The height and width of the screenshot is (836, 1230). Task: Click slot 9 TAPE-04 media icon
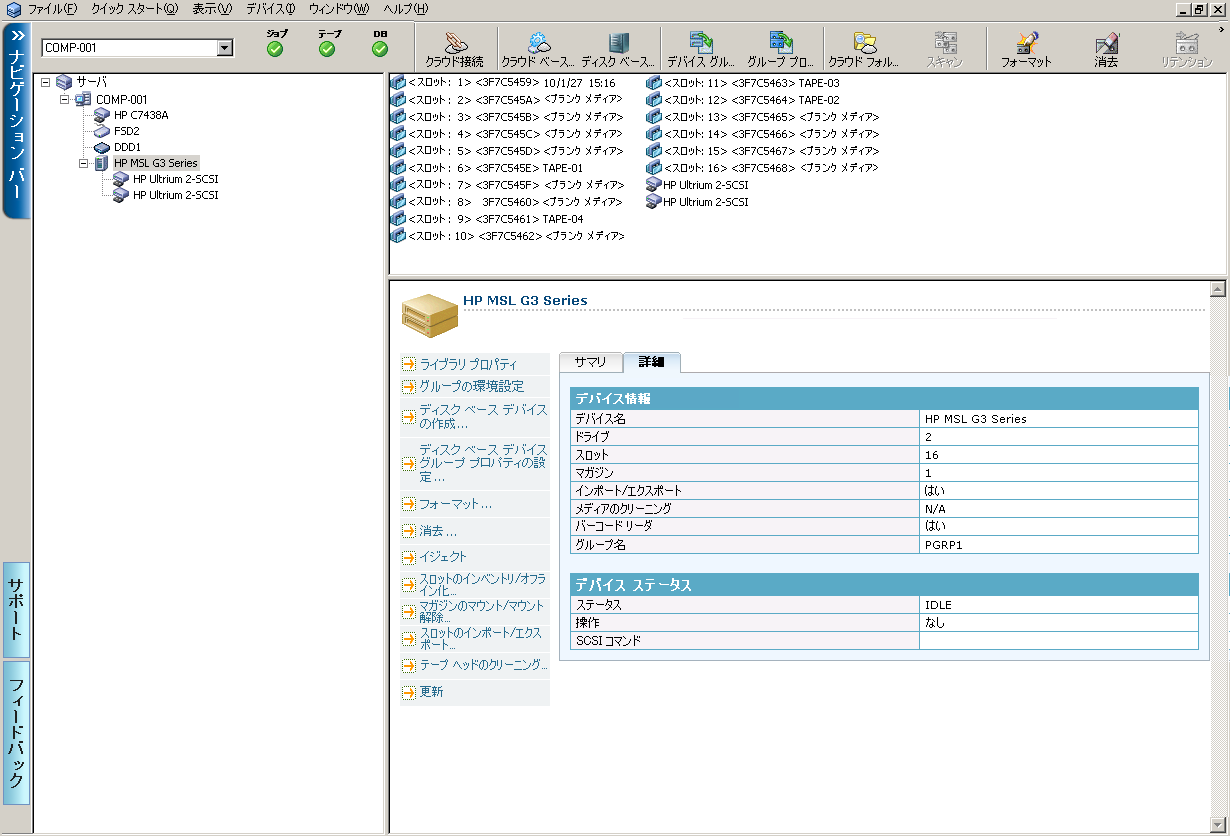pyautogui.click(x=397, y=219)
